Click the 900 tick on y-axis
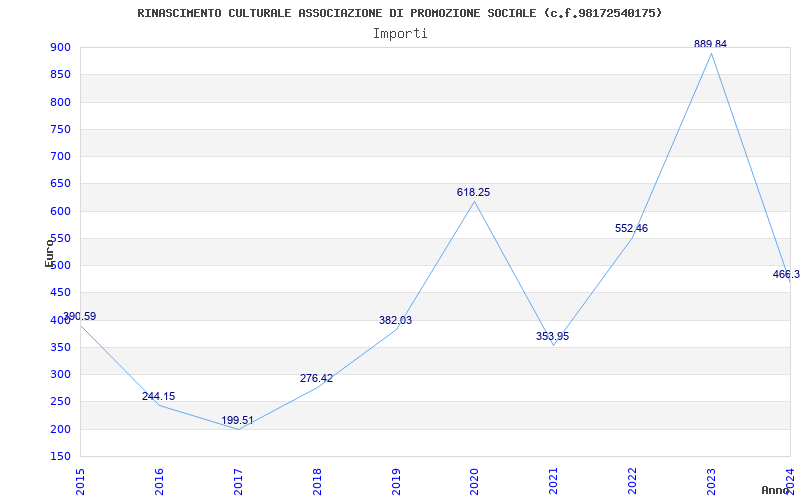 click(60, 47)
